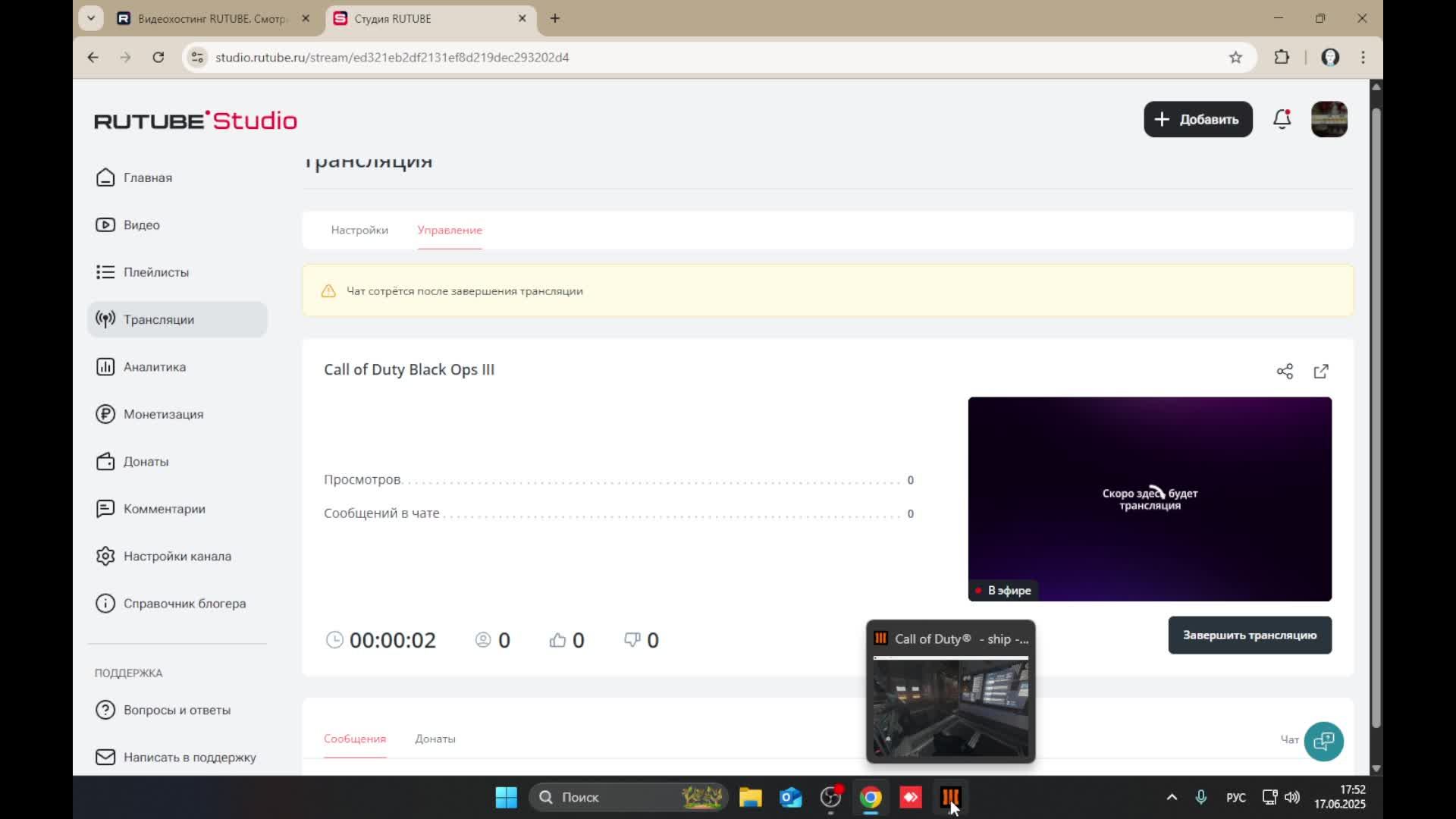Select the Управление tab
The image size is (1456, 819).
[450, 230]
